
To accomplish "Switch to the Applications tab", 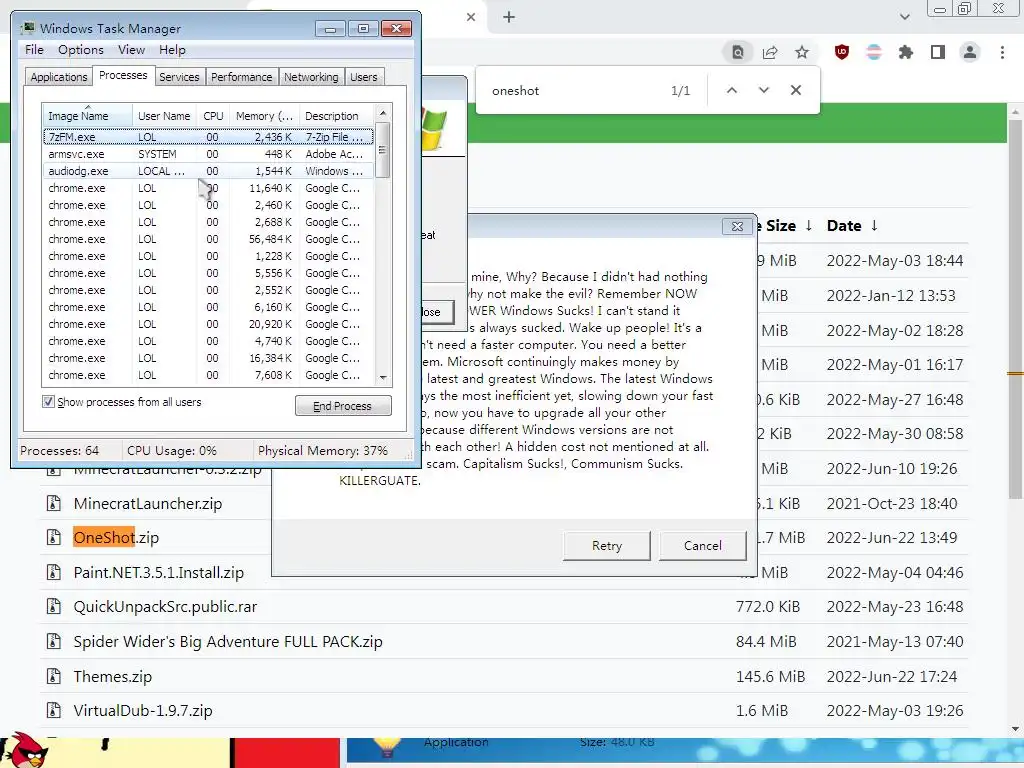I will coord(59,77).
